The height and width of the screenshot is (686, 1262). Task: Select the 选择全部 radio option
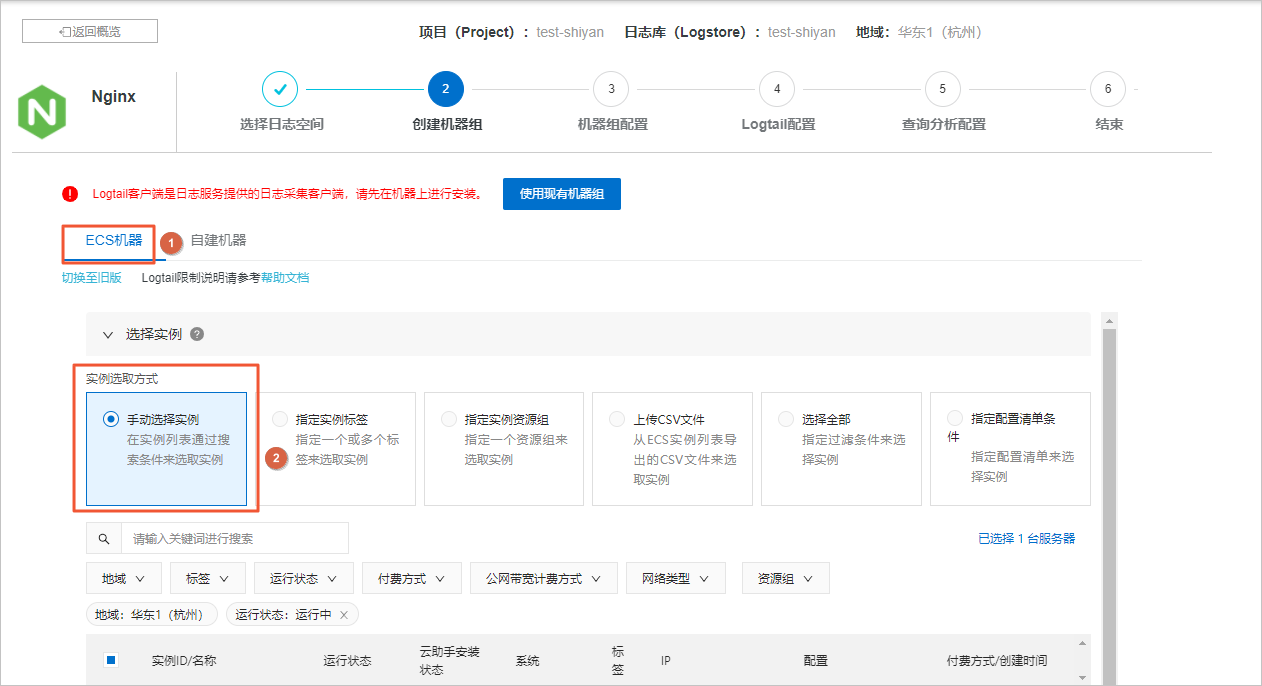(x=786, y=420)
